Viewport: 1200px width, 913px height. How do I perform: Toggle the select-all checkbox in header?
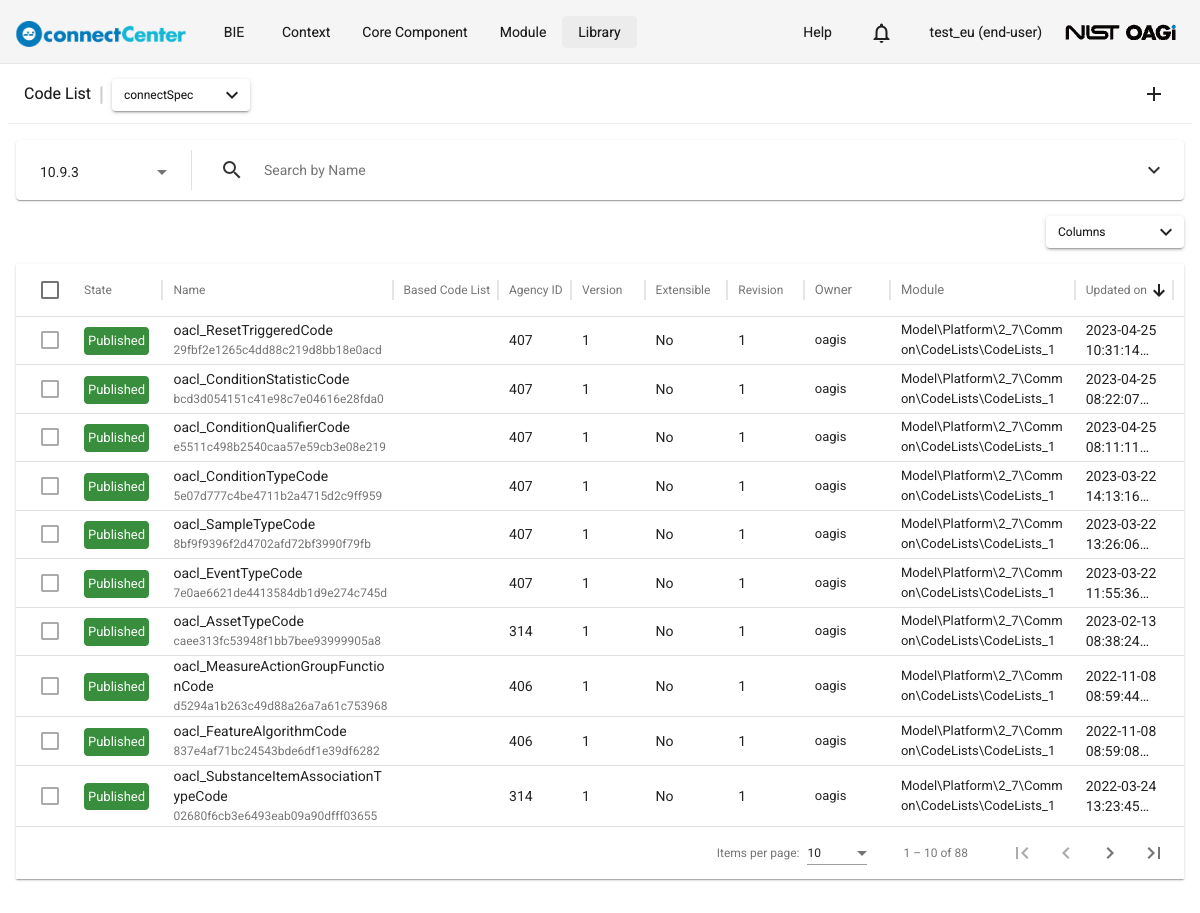(x=50, y=290)
